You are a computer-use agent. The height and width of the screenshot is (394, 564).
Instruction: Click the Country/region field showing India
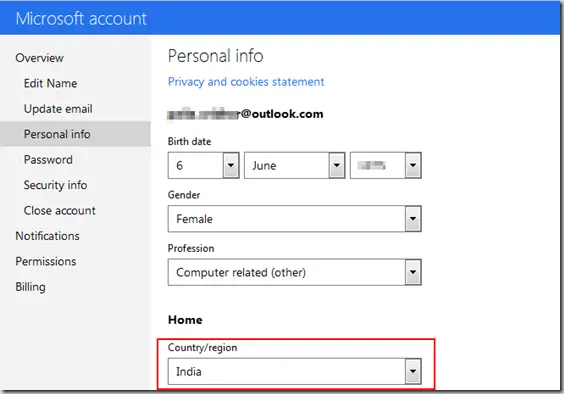pos(295,371)
